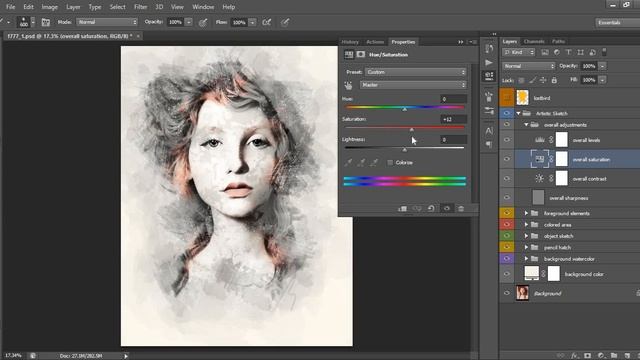Viewport: 640px width, 360px height.
Task: Filter layers by shape layers icon
Action: pyautogui.click(x=580, y=52)
